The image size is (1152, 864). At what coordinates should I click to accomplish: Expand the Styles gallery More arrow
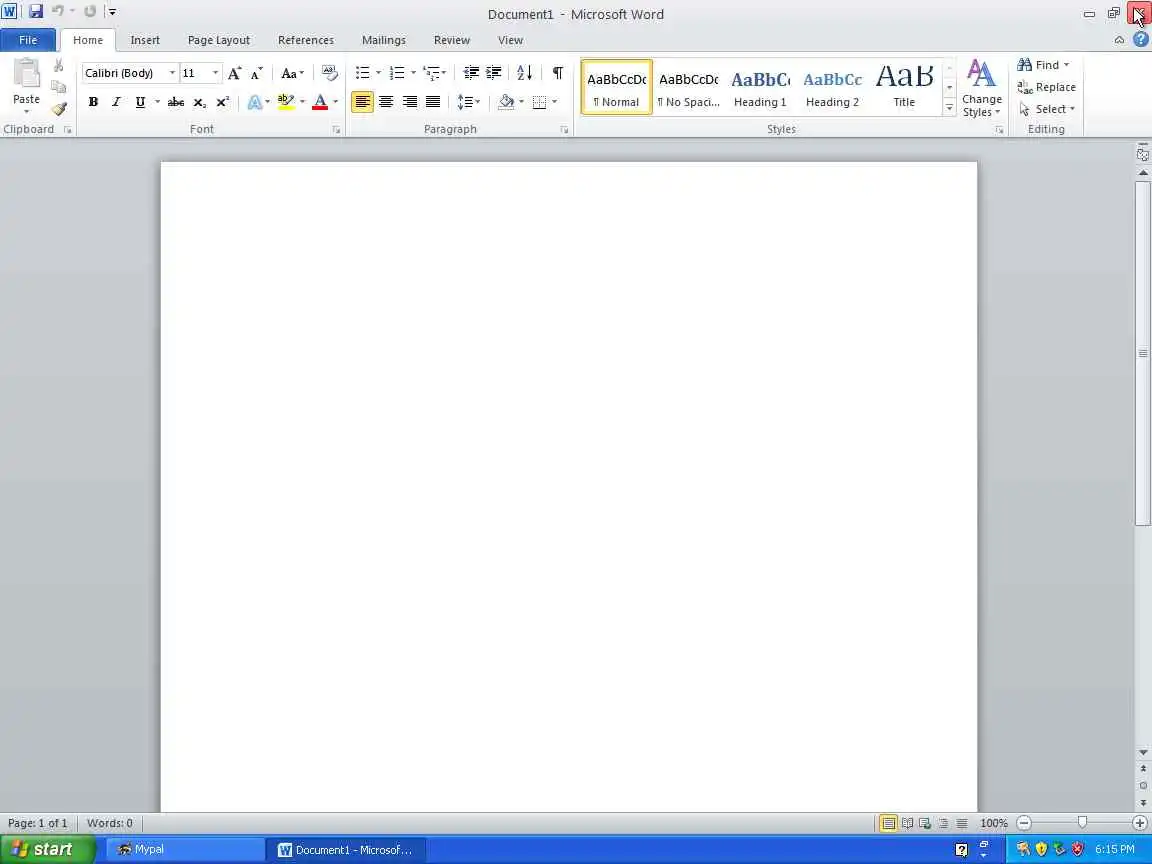click(x=949, y=108)
